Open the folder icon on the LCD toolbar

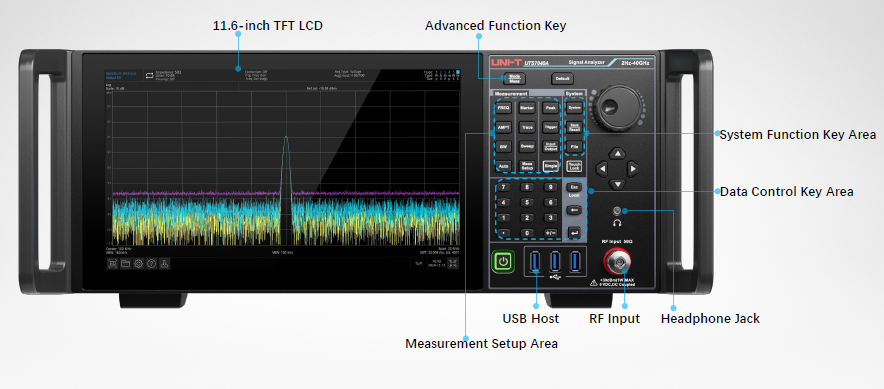[125, 263]
